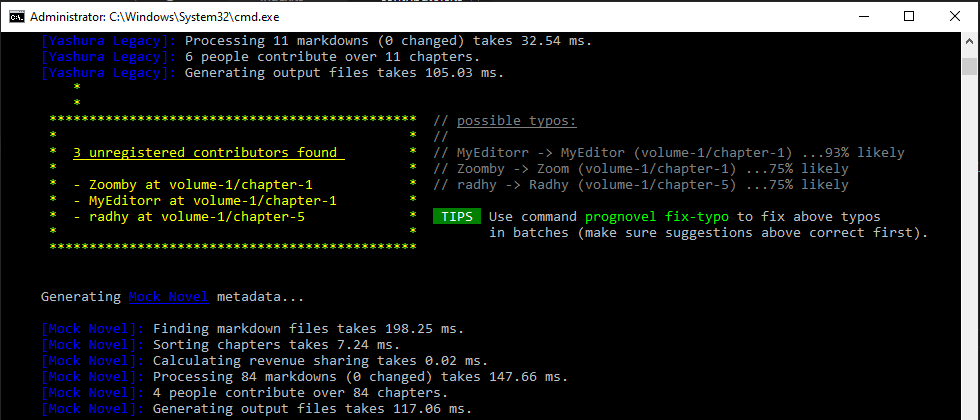This screenshot has height=420, width=980.
Task: Click the 'fix-typo' green command text
Action: (696, 217)
